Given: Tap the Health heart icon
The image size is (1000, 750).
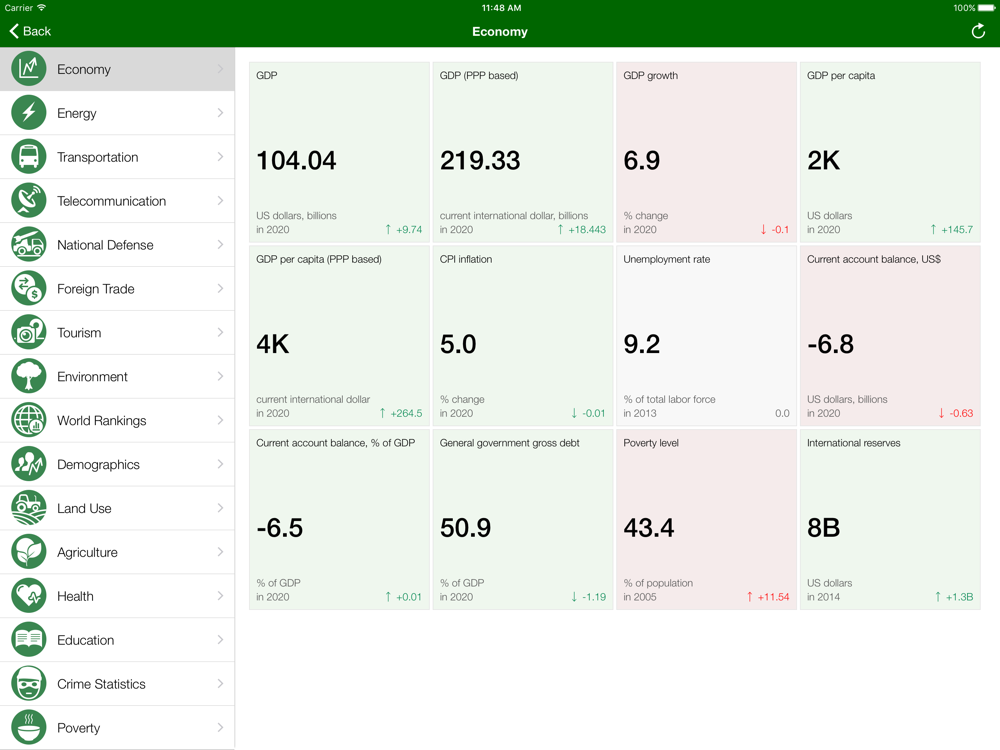Looking at the screenshot, I should [x=29, y=596].
